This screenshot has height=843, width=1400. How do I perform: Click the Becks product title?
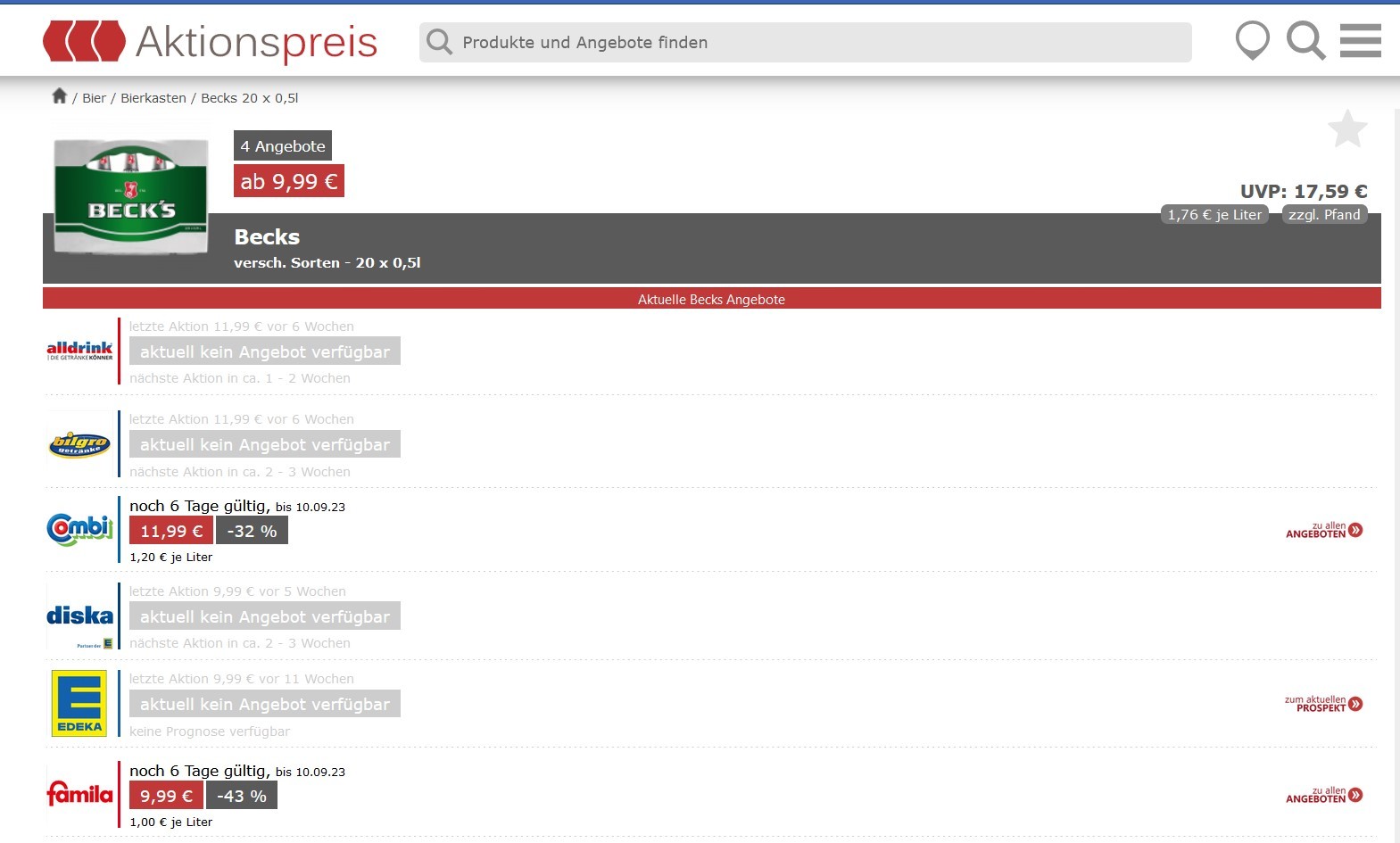[267, 236]
